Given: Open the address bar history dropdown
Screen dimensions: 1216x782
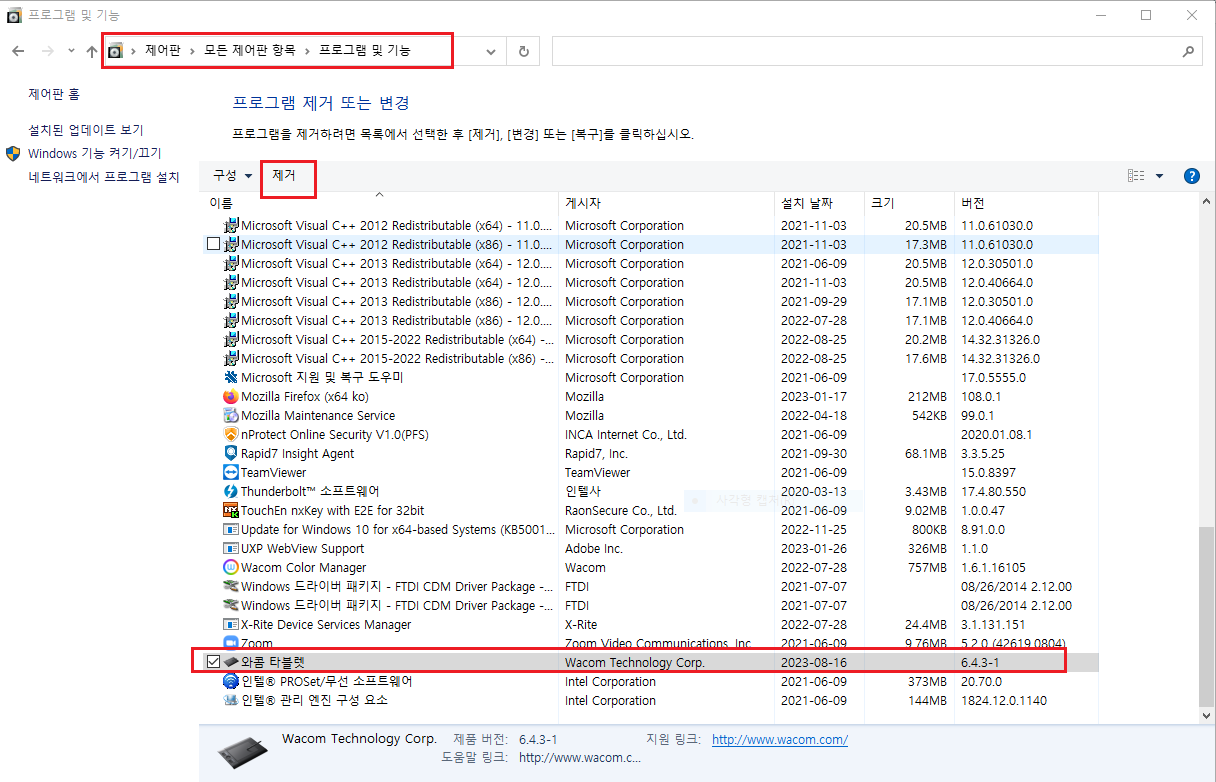Looking at the screenshot, I should [x=491, y=51].
